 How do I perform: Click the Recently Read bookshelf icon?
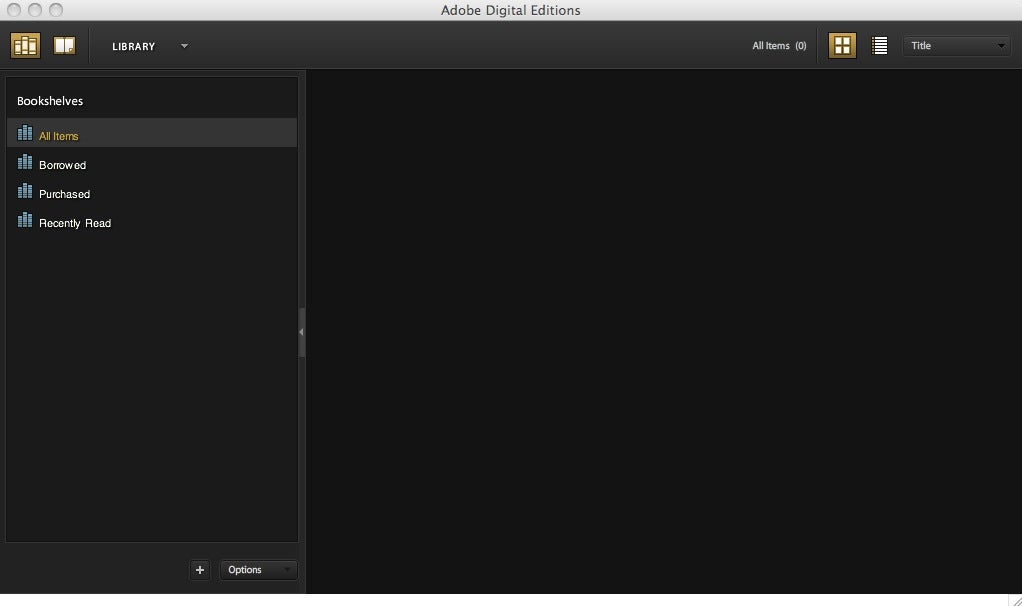[25, 220]
